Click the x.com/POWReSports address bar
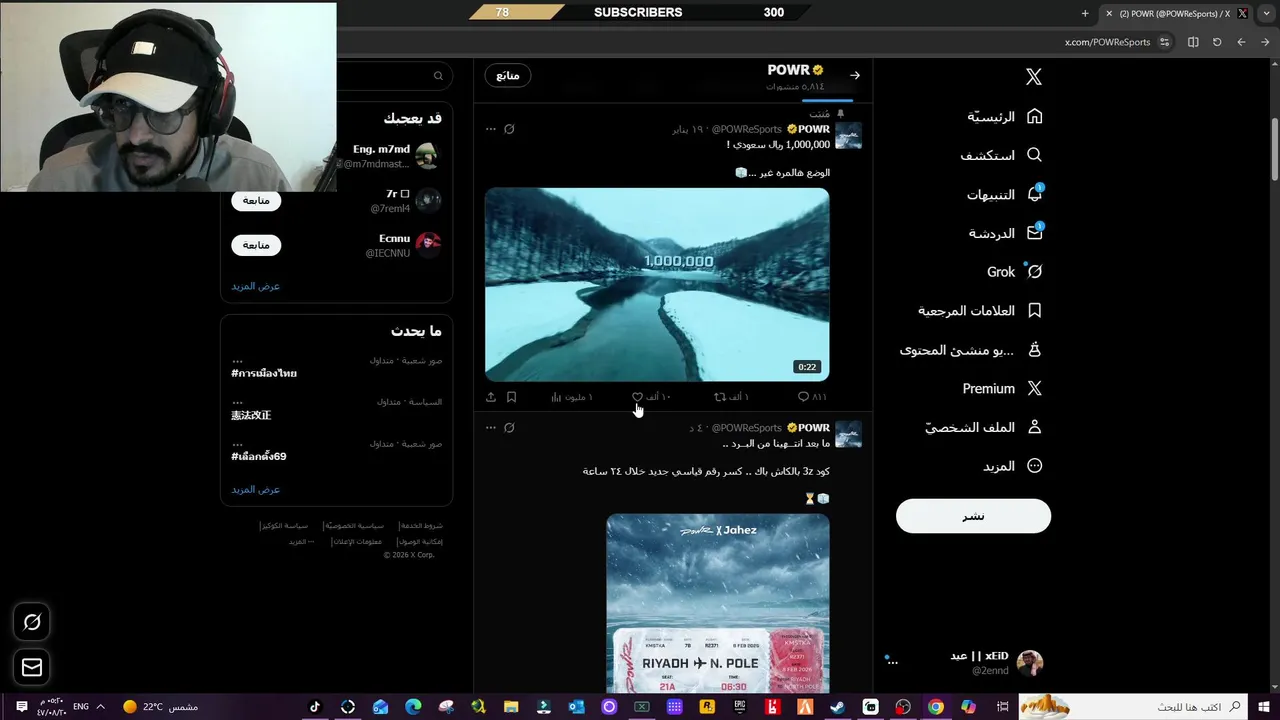Viewport: 1280px width, 720px height. click(1107, 42)
